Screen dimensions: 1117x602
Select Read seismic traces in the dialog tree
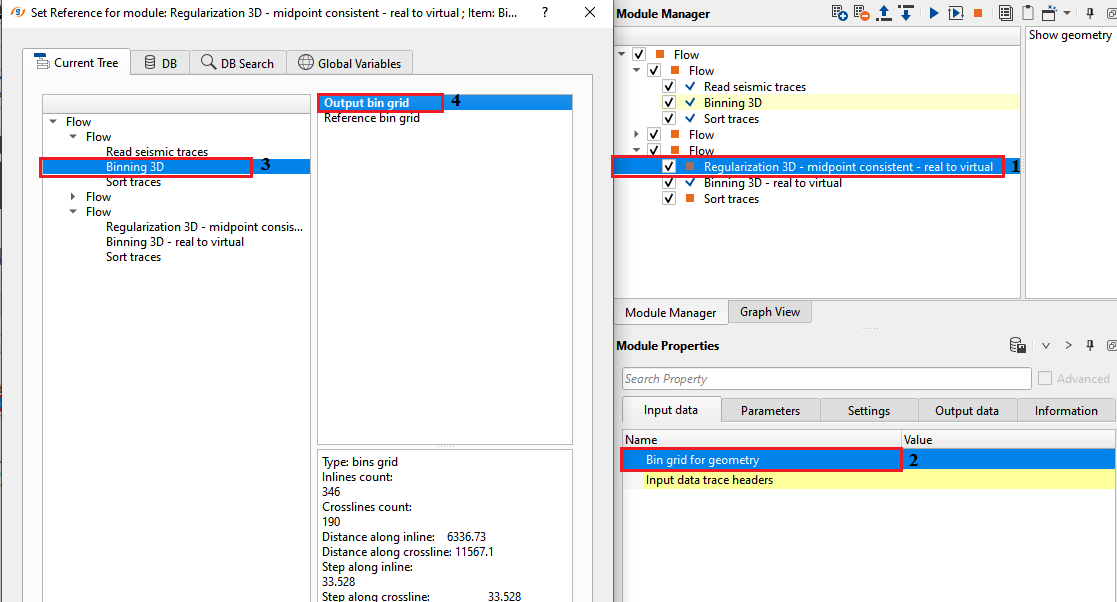157,152
